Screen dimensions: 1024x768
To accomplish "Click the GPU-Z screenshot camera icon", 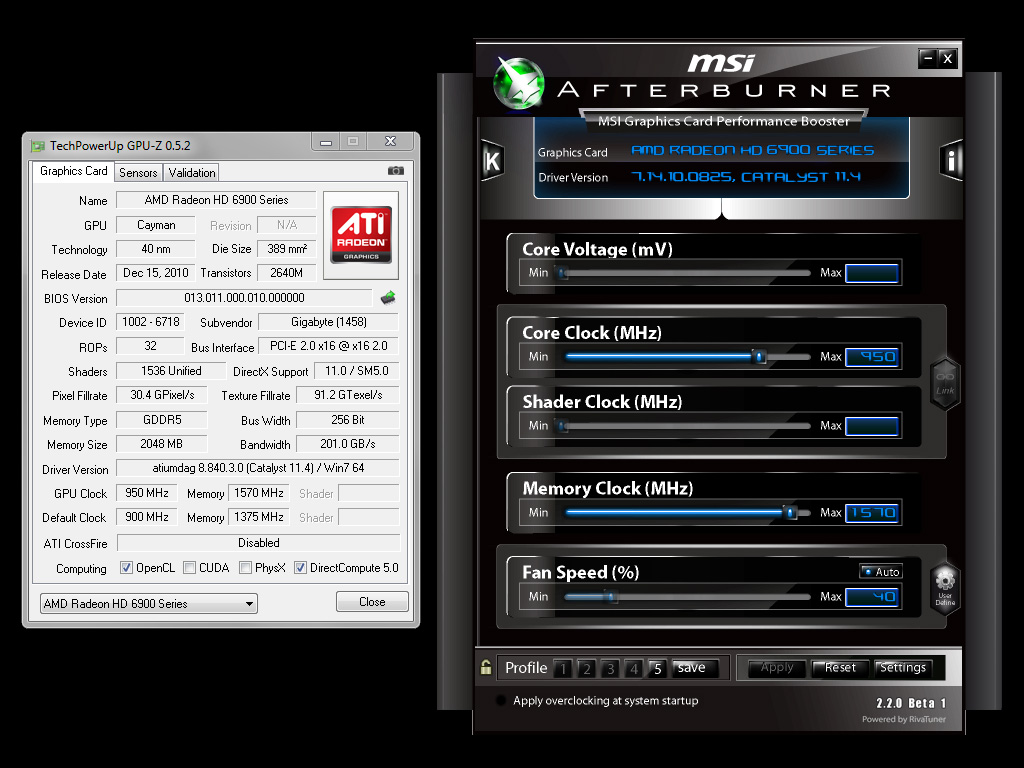I will (395, 171).
